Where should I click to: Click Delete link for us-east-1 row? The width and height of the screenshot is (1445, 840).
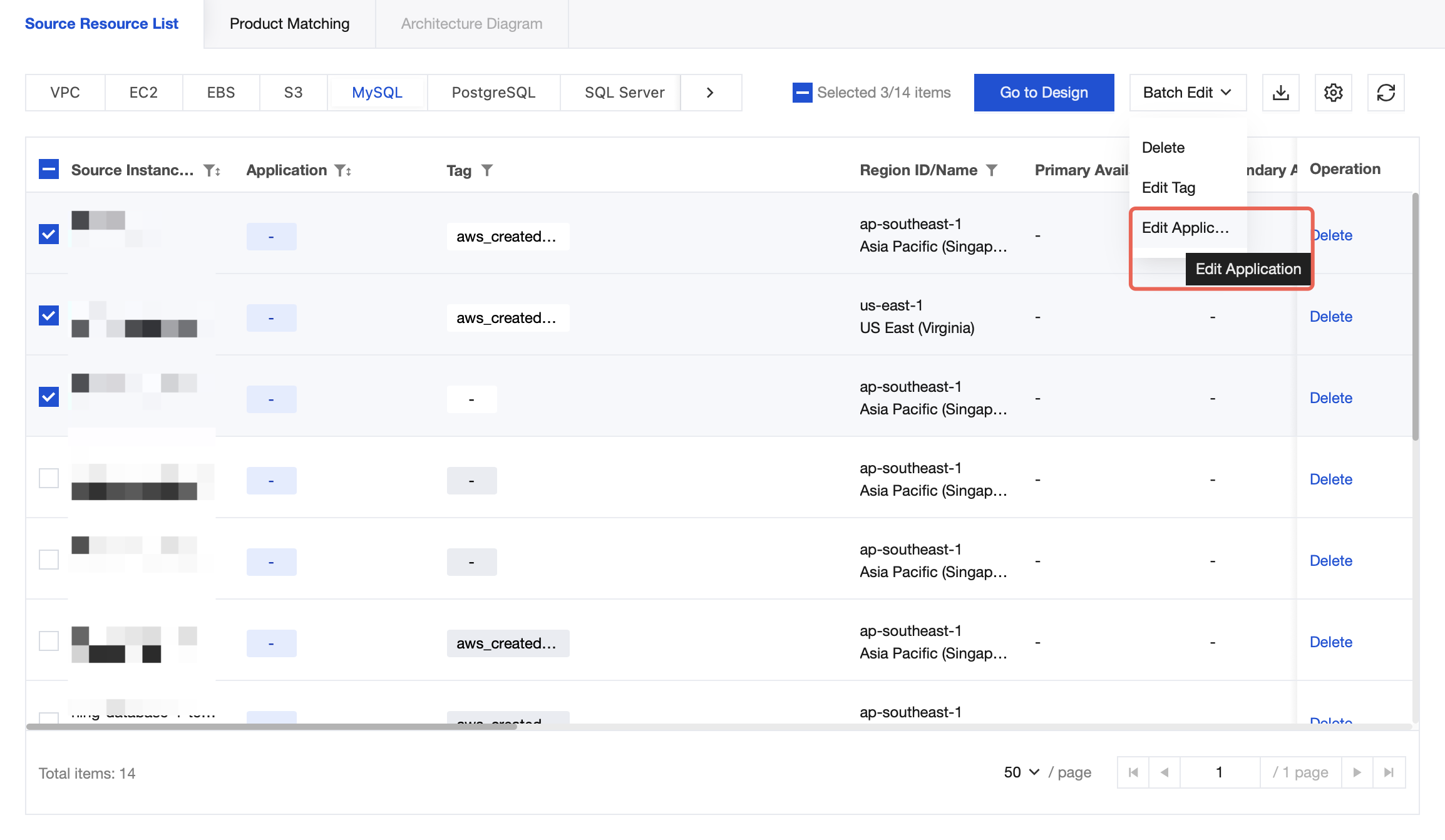pyautogui.click(x=1330, y=317)
